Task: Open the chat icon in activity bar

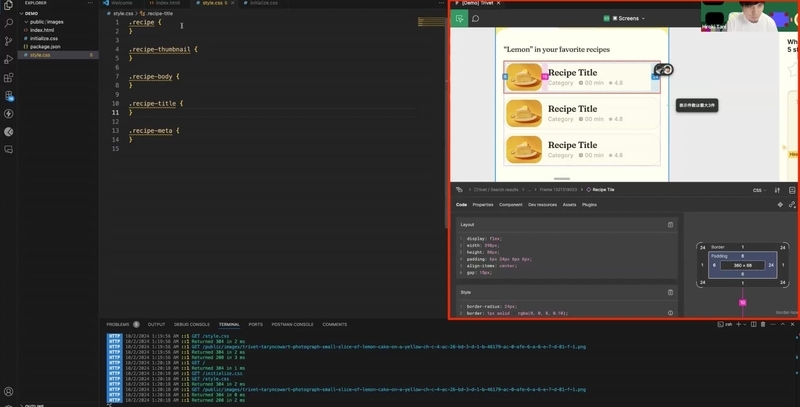Action: pos(8,149)
